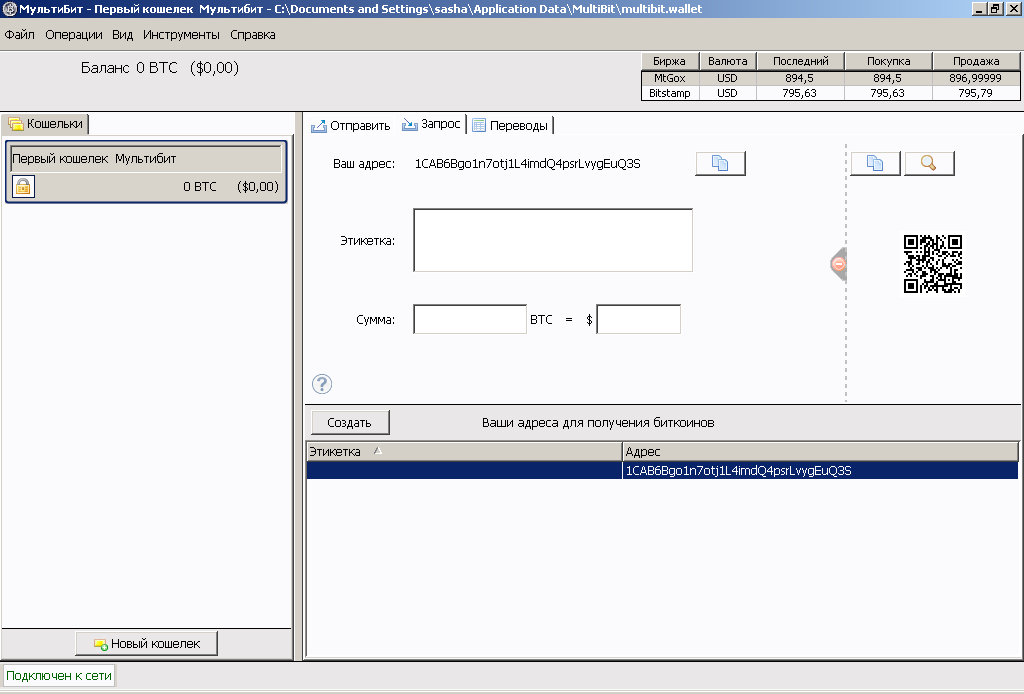Click the Продажа ticker column header
This screenshot has width=1024, height=694.
(976, 61)
